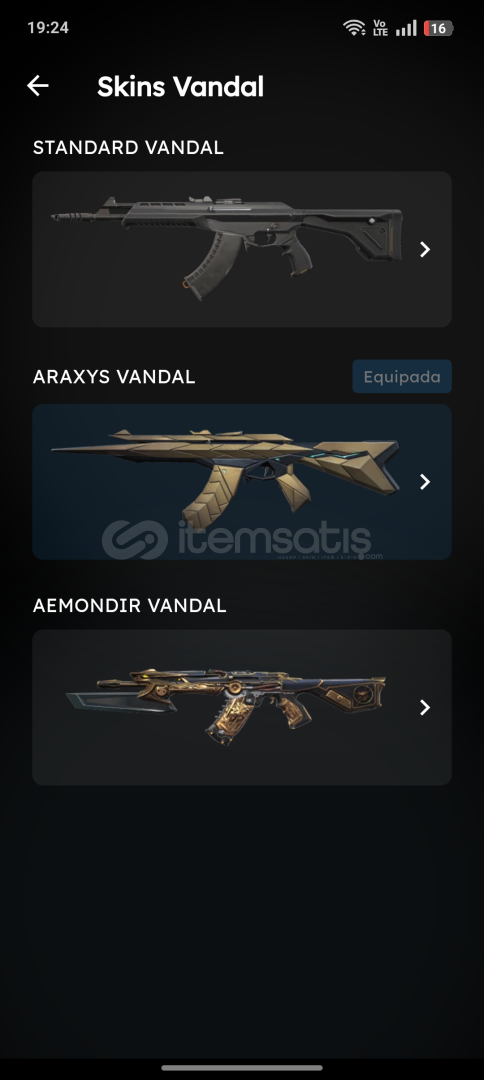
Task: Tap the STANDARD VANDAL heading
Action: point(128,147)
